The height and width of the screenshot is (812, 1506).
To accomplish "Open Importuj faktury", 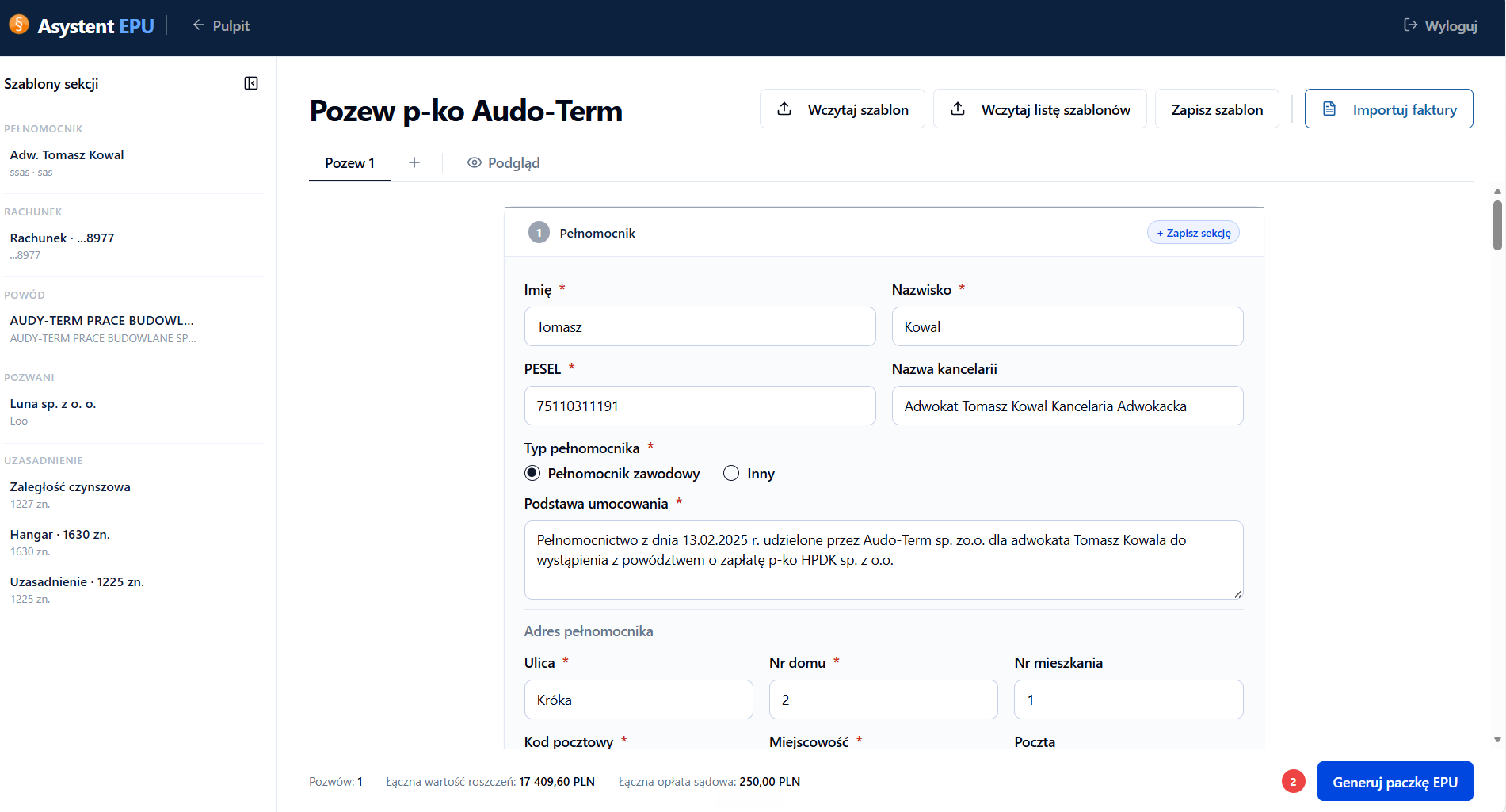I will (x=1389, y=109).
